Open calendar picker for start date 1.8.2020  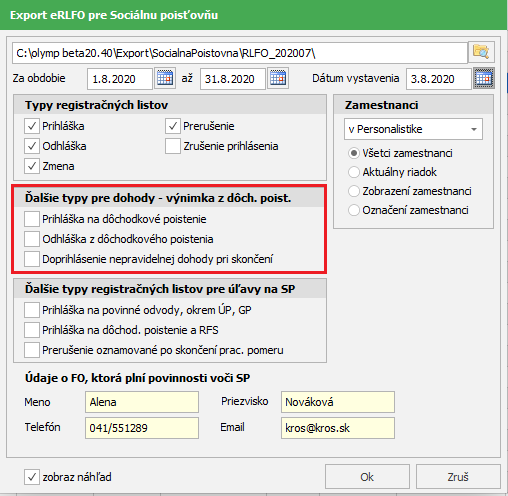click(165, 79)
